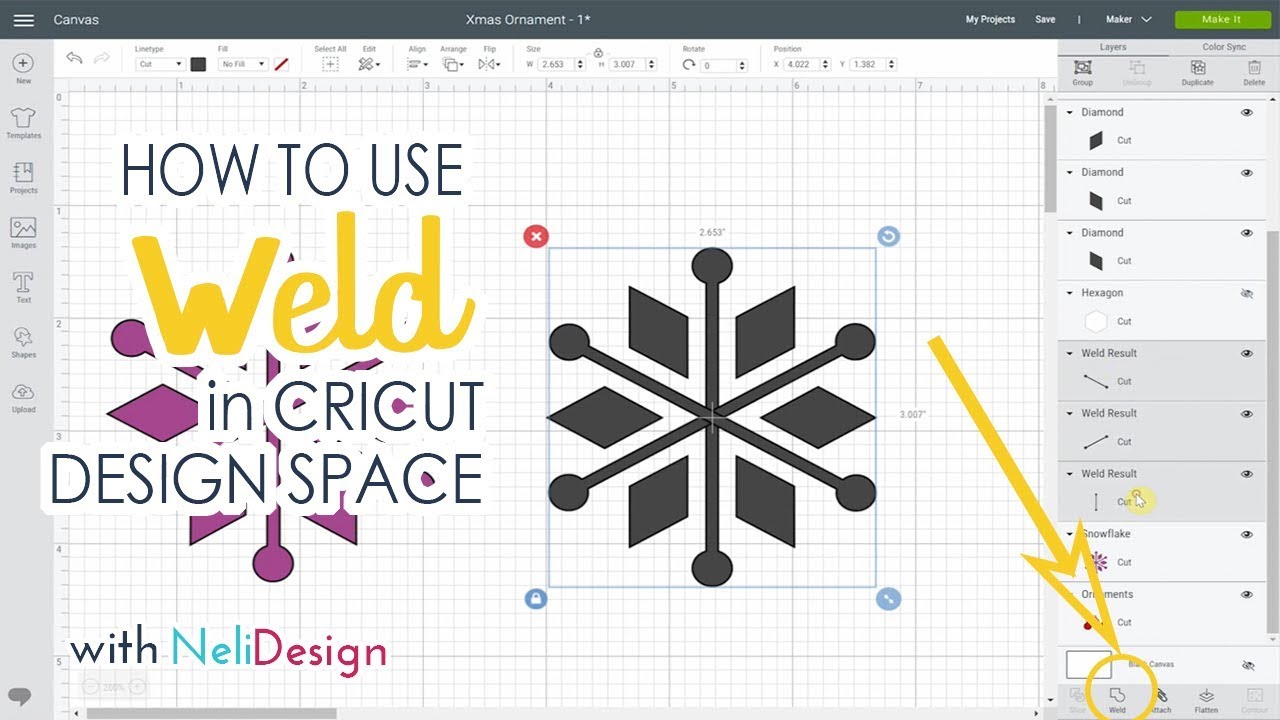Select the Snowflake layer row
The width and height of the screenshot is (1280, 720).
pyautogui.click(x=1162, y=552)
